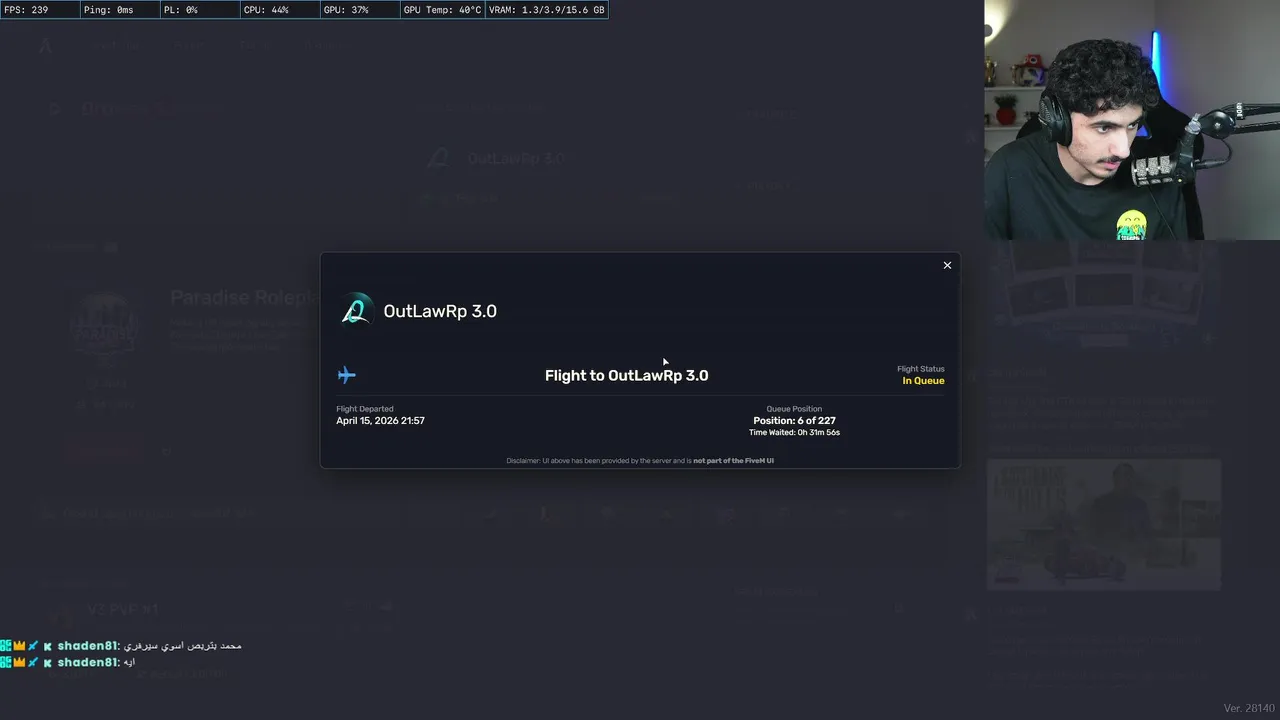The width and height of the screenshot is (1280, 720).
Task: Click the 'FPS: 239' overlay stat
Action: (40, 10)
